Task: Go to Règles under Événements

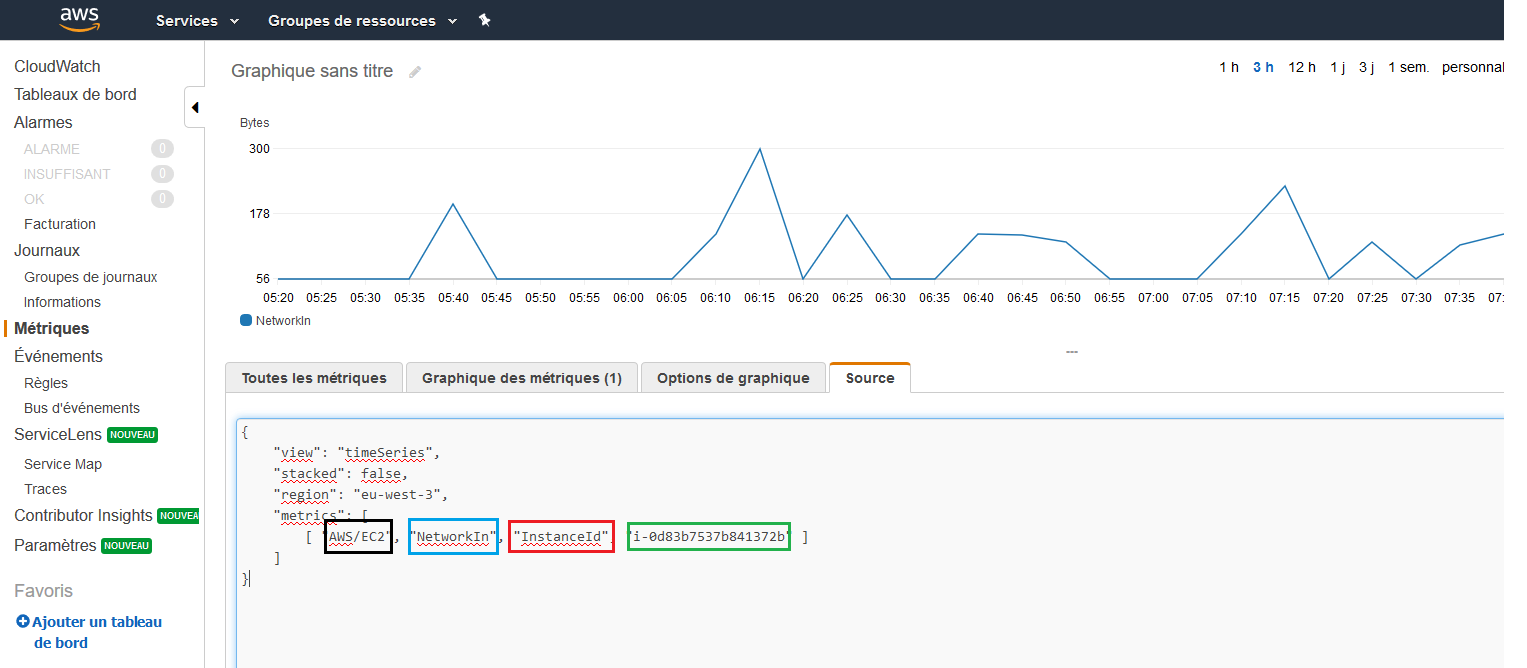Action: (x=46, y=383)
